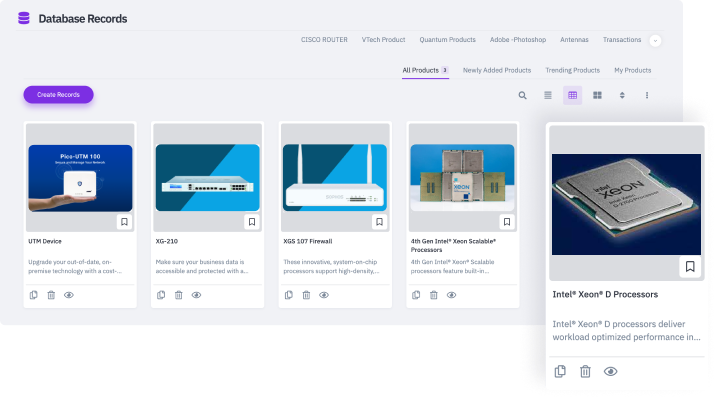Click the XG-210 title
718x401 pixels.
(167, 241)
